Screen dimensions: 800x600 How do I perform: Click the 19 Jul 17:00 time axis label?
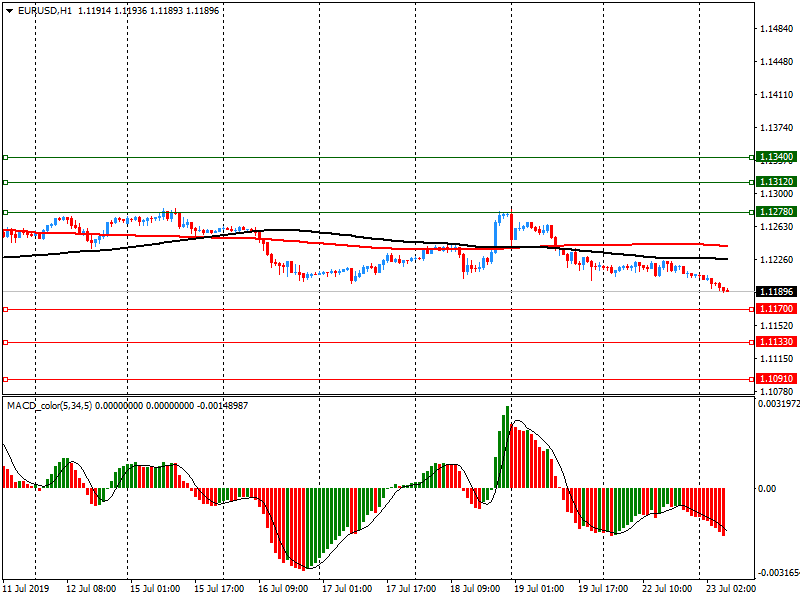(603, 588)
